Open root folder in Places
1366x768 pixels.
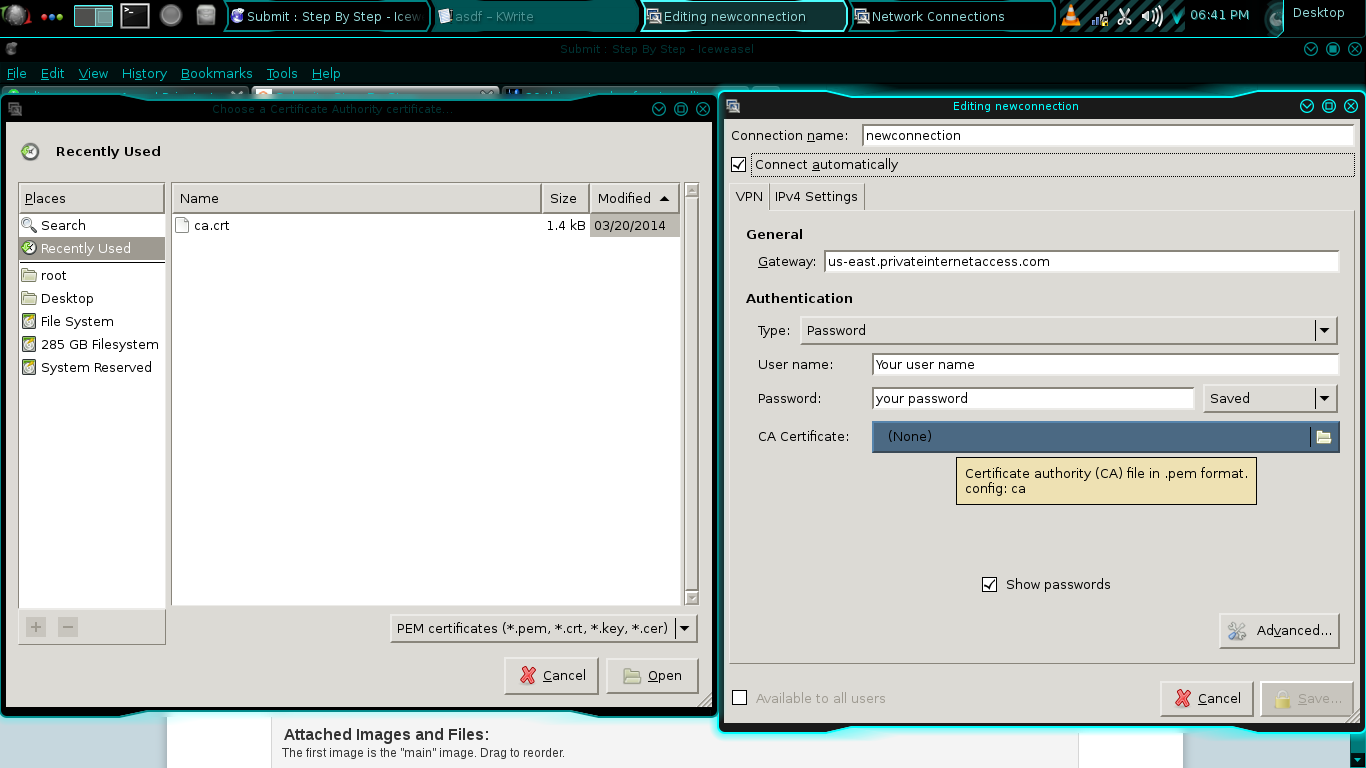[91, 275]
